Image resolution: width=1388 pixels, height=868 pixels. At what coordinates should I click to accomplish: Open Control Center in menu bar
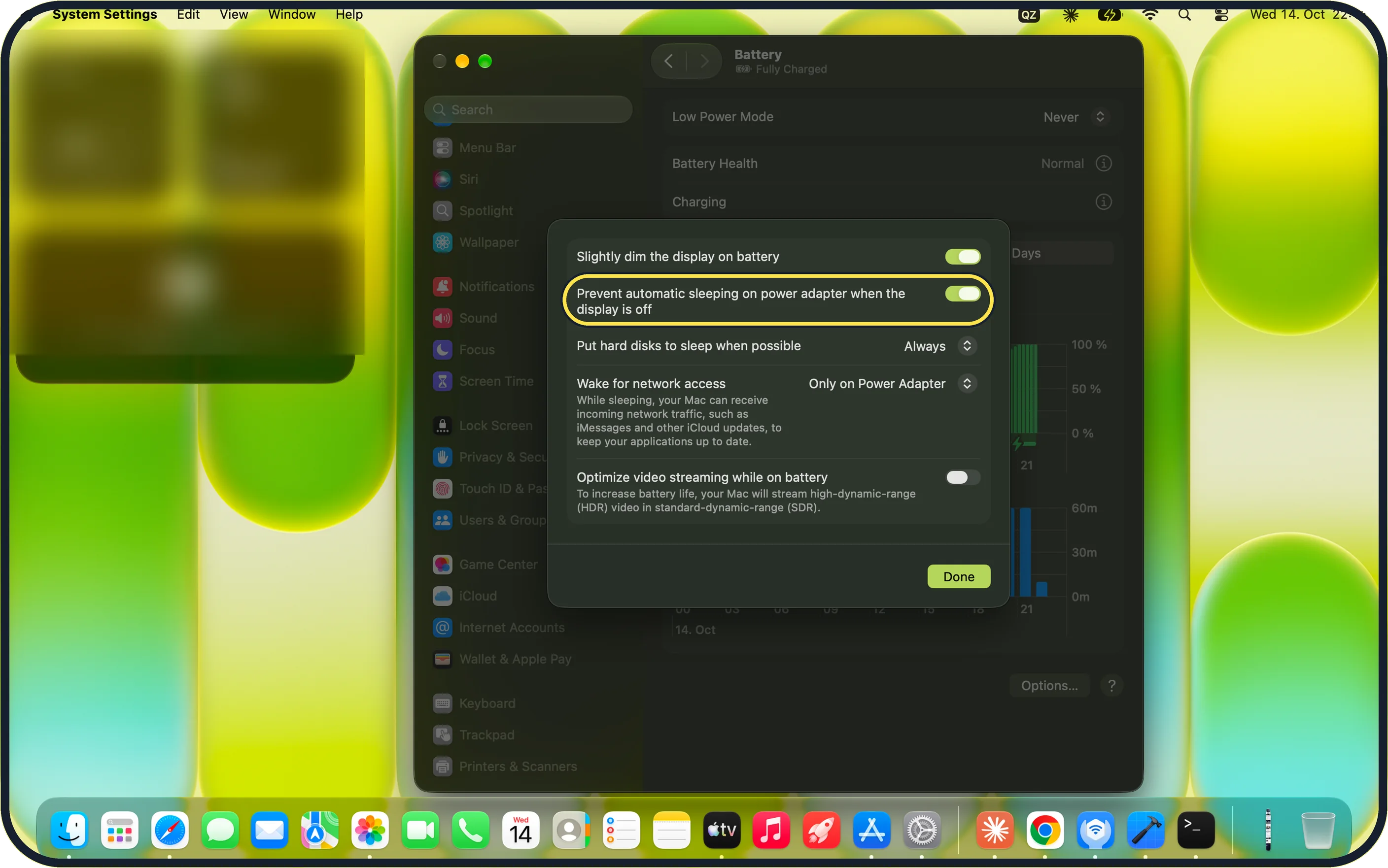click(1221, 15)
